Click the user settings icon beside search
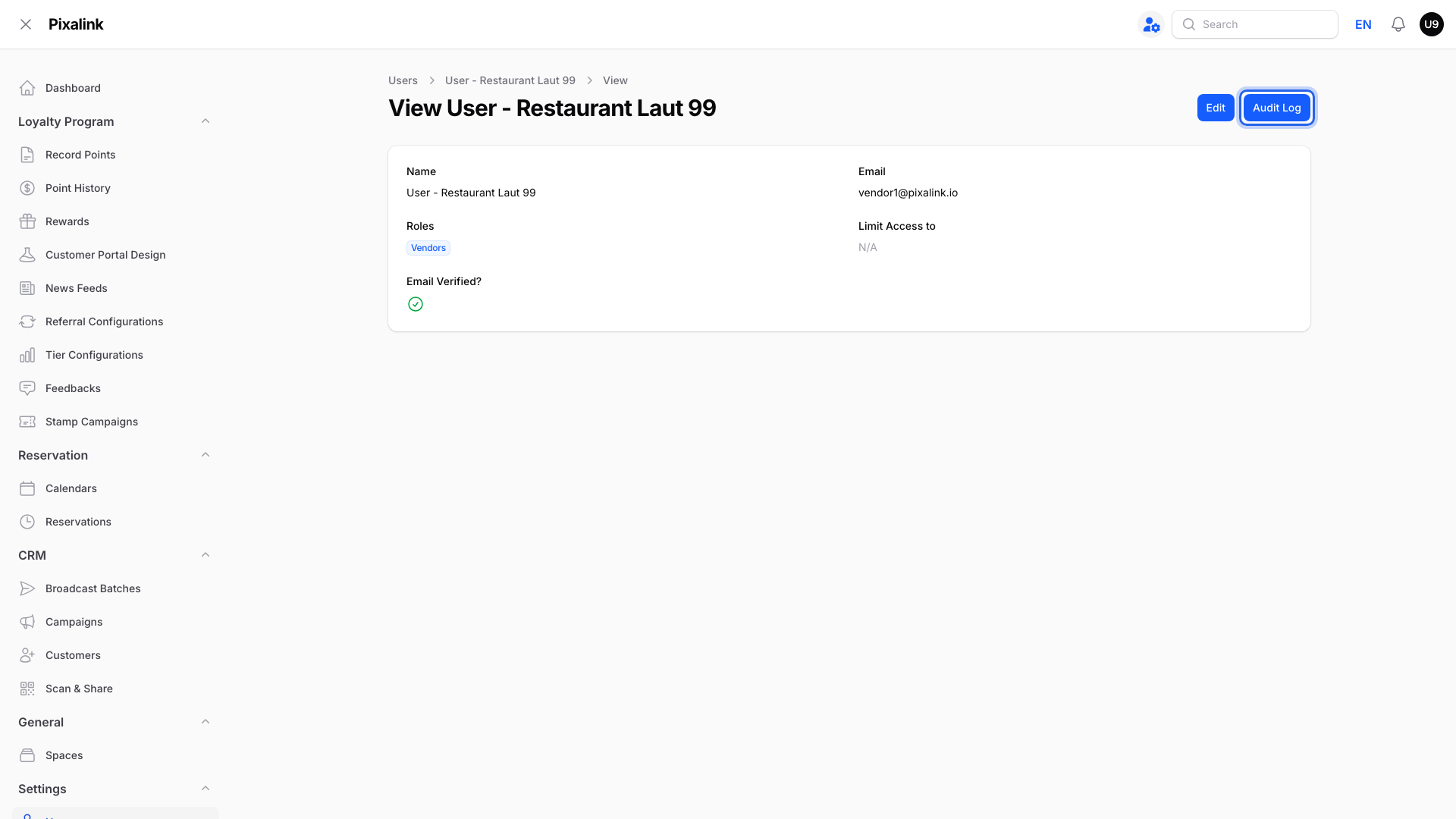 1151,24
